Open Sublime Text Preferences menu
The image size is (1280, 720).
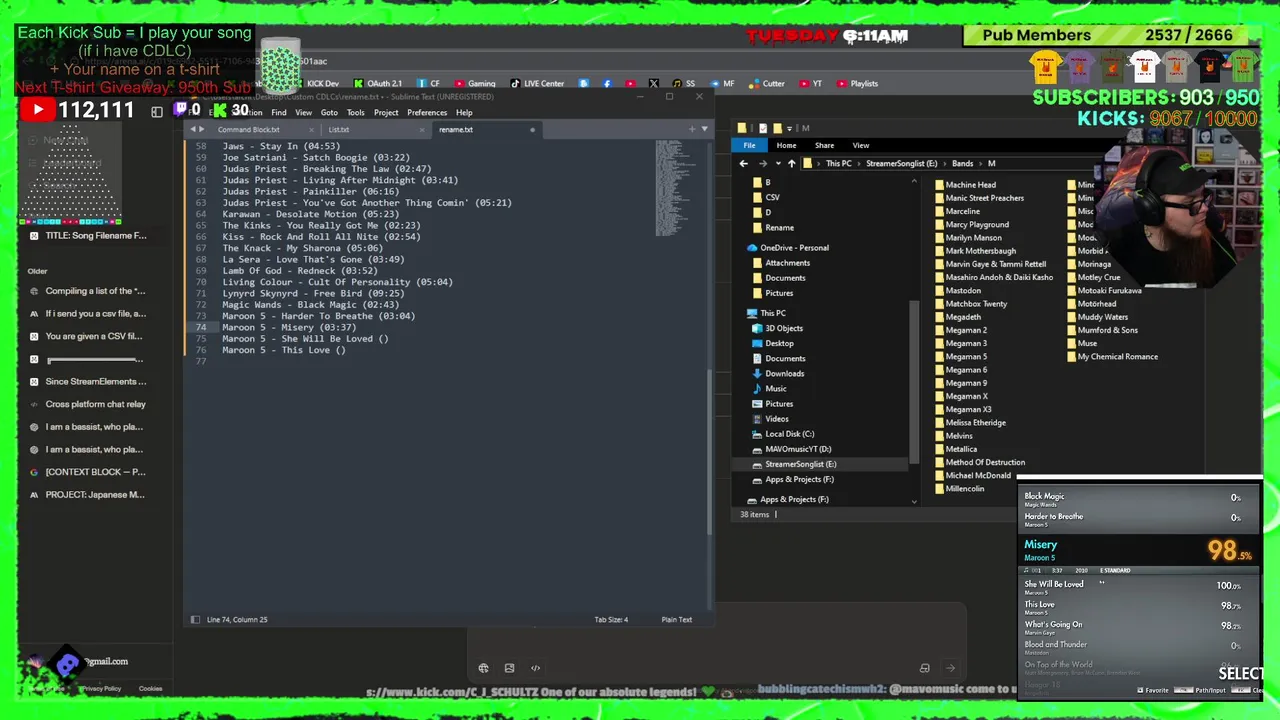tap(427, 113)
